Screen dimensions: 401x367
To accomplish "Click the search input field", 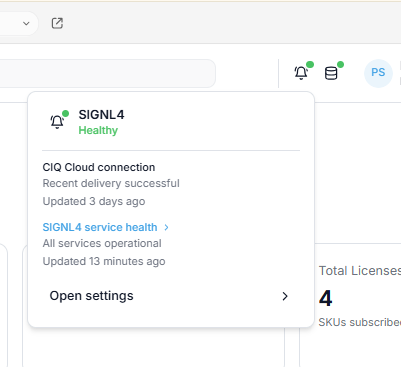I will (x=107, y=73).
